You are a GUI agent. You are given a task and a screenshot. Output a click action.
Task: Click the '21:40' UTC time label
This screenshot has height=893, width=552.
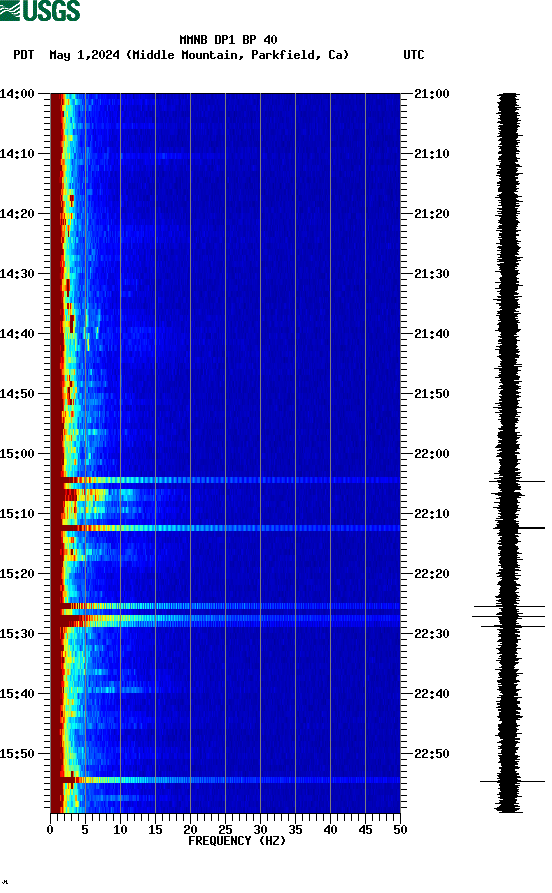click(432, 334)
